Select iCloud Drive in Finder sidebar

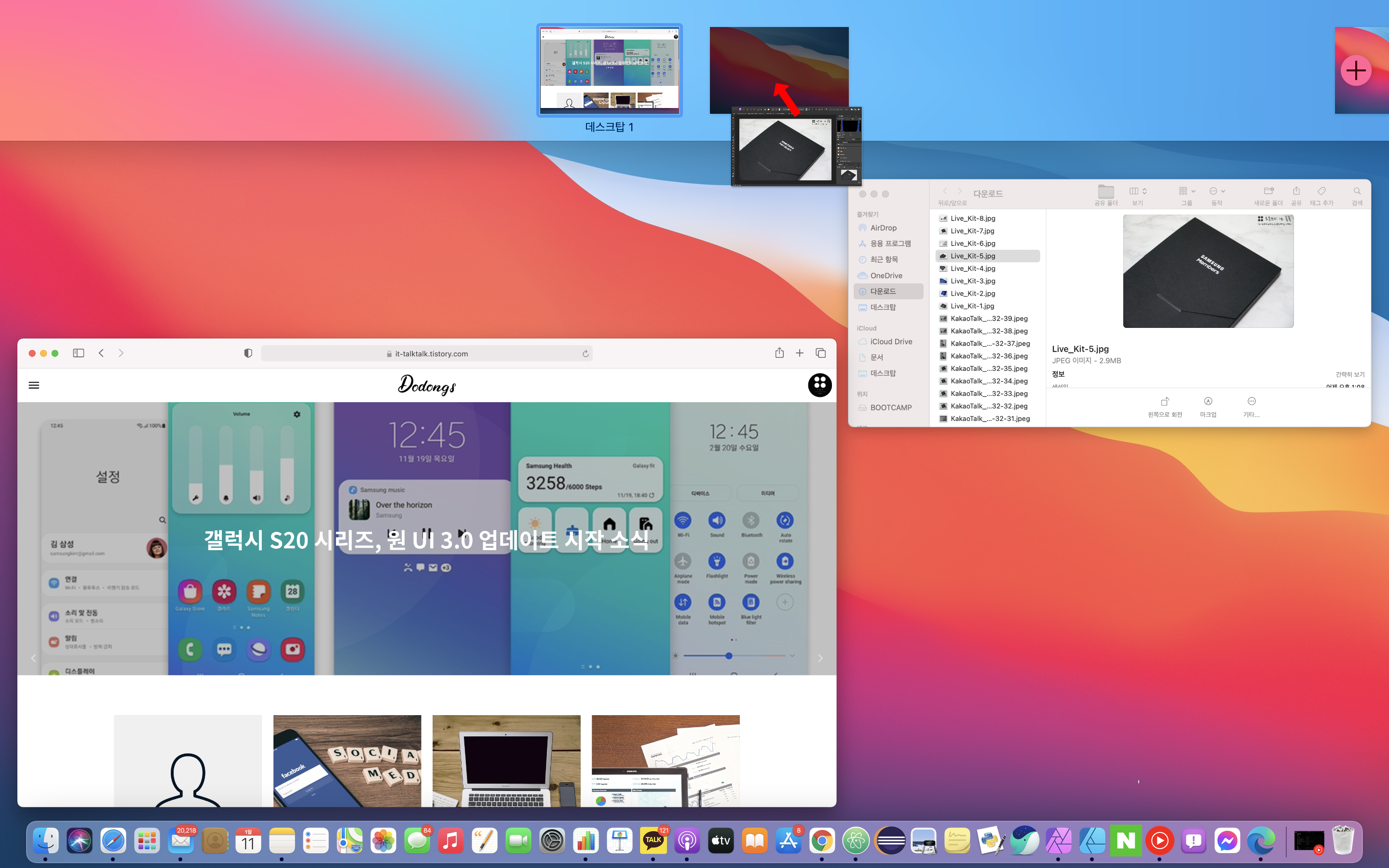coord(891,341)
